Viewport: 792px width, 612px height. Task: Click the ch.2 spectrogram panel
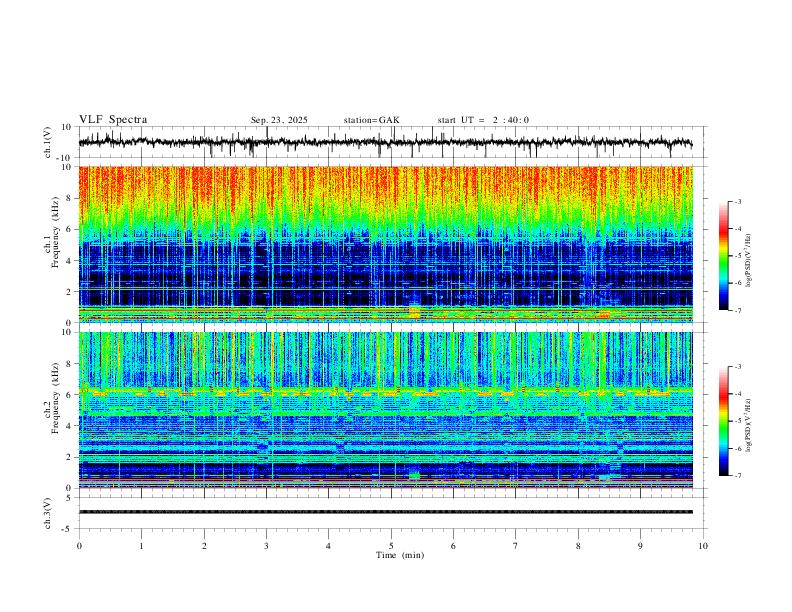(x=385, y=410)
